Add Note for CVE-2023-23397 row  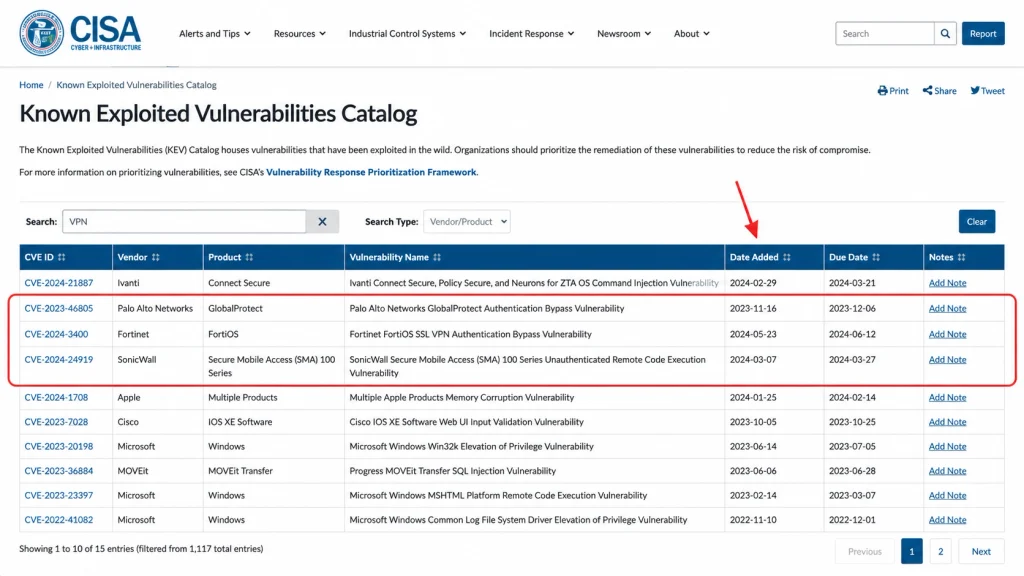[x=947, y=495]
